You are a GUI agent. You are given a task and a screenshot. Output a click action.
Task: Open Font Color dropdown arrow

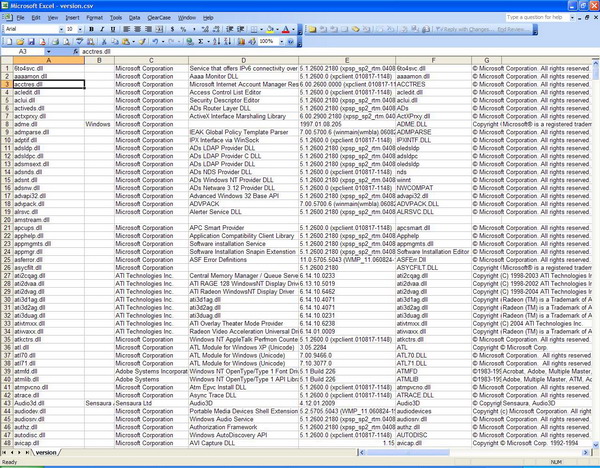click(293, 29)
